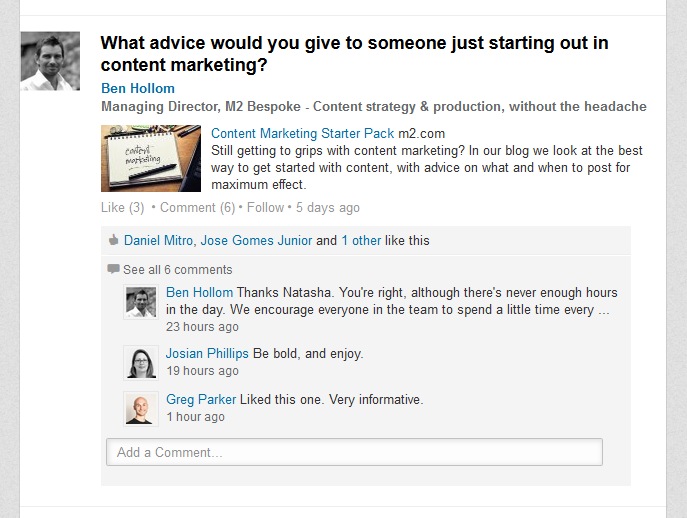Open the post title about content marketing advice
The height and width of the screenshot is (518, 687).
coord(354,54)
